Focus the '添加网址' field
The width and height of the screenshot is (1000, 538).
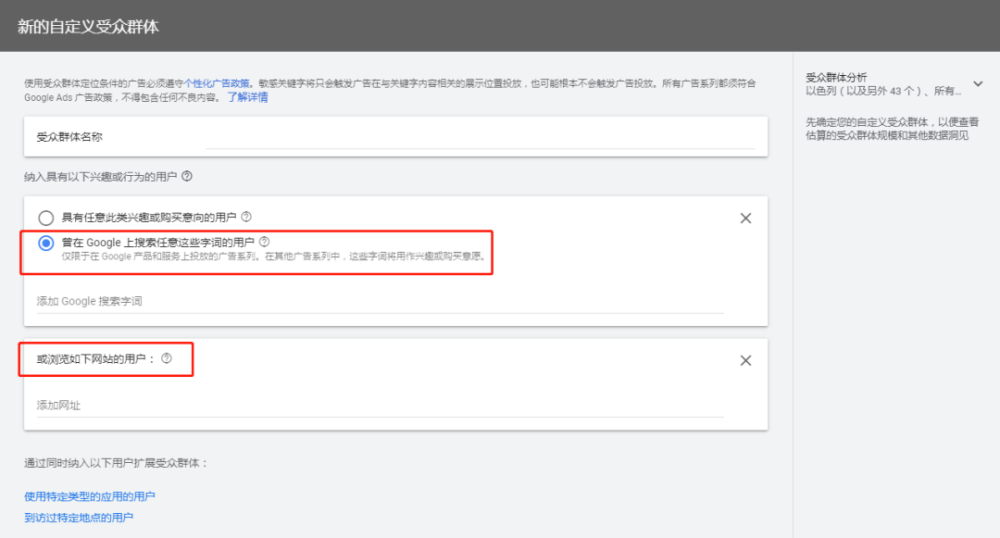380,405
